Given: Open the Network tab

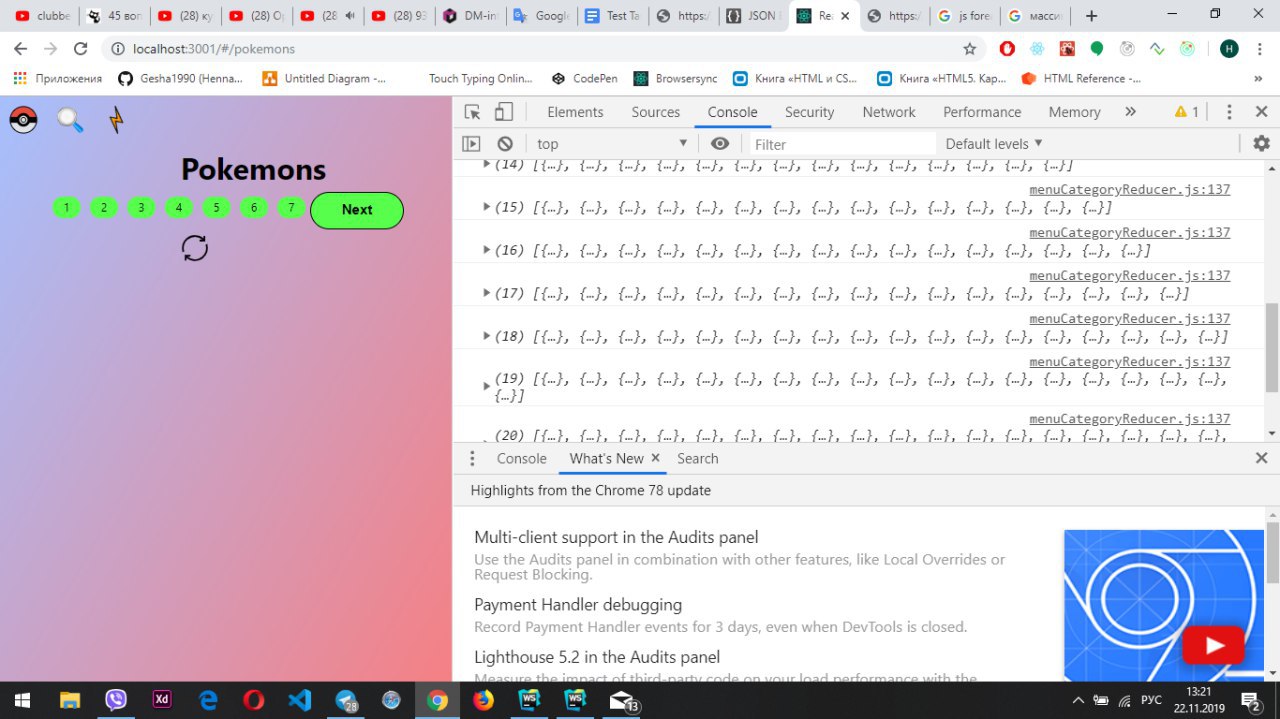Looking at the screenshot, I should tap(889, 112).
